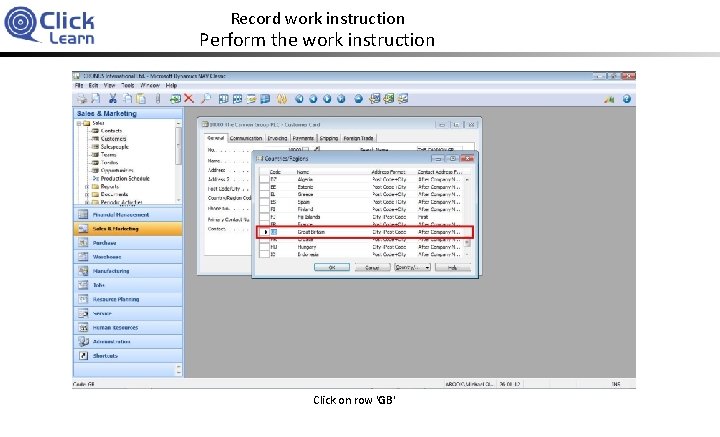Click the 'Algeria' row in countries list

(361, 179)
